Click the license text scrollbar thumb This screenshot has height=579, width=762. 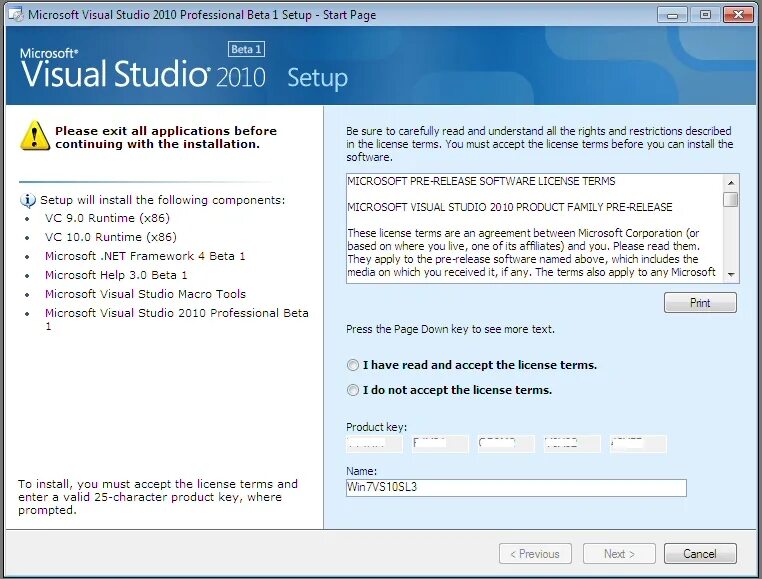click(731, 199)
